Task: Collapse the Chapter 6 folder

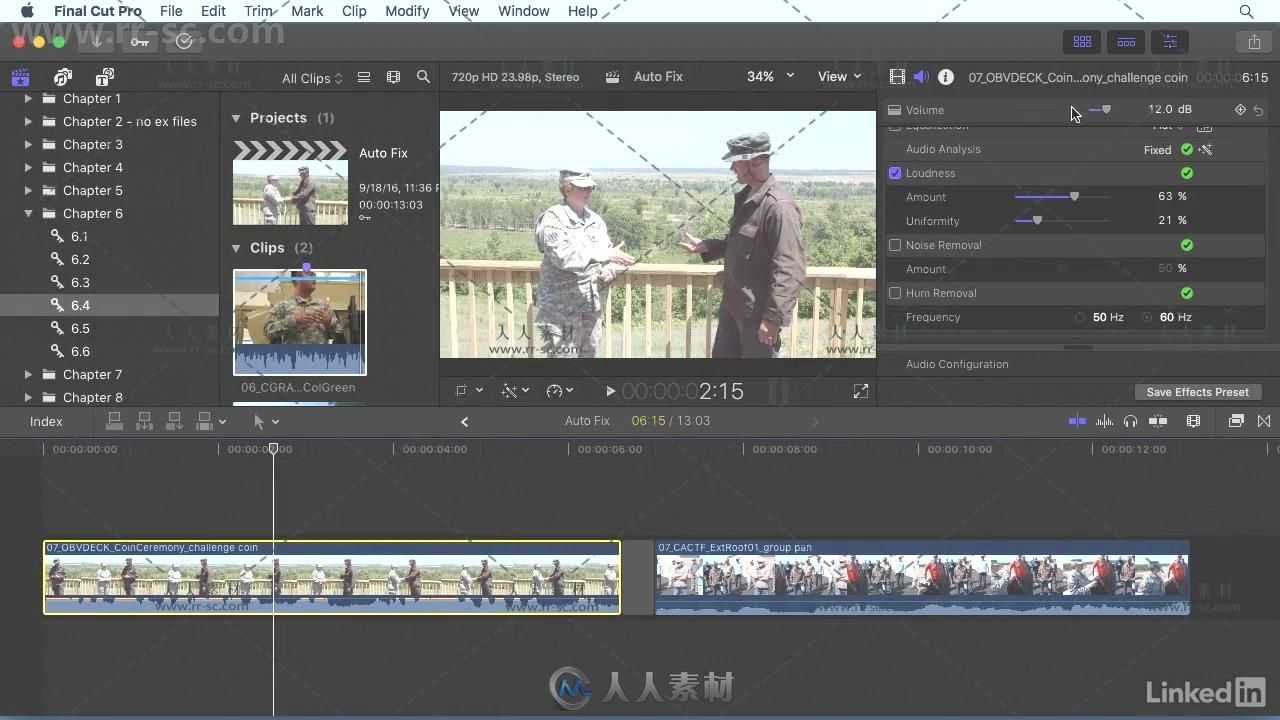Action: 28,213
